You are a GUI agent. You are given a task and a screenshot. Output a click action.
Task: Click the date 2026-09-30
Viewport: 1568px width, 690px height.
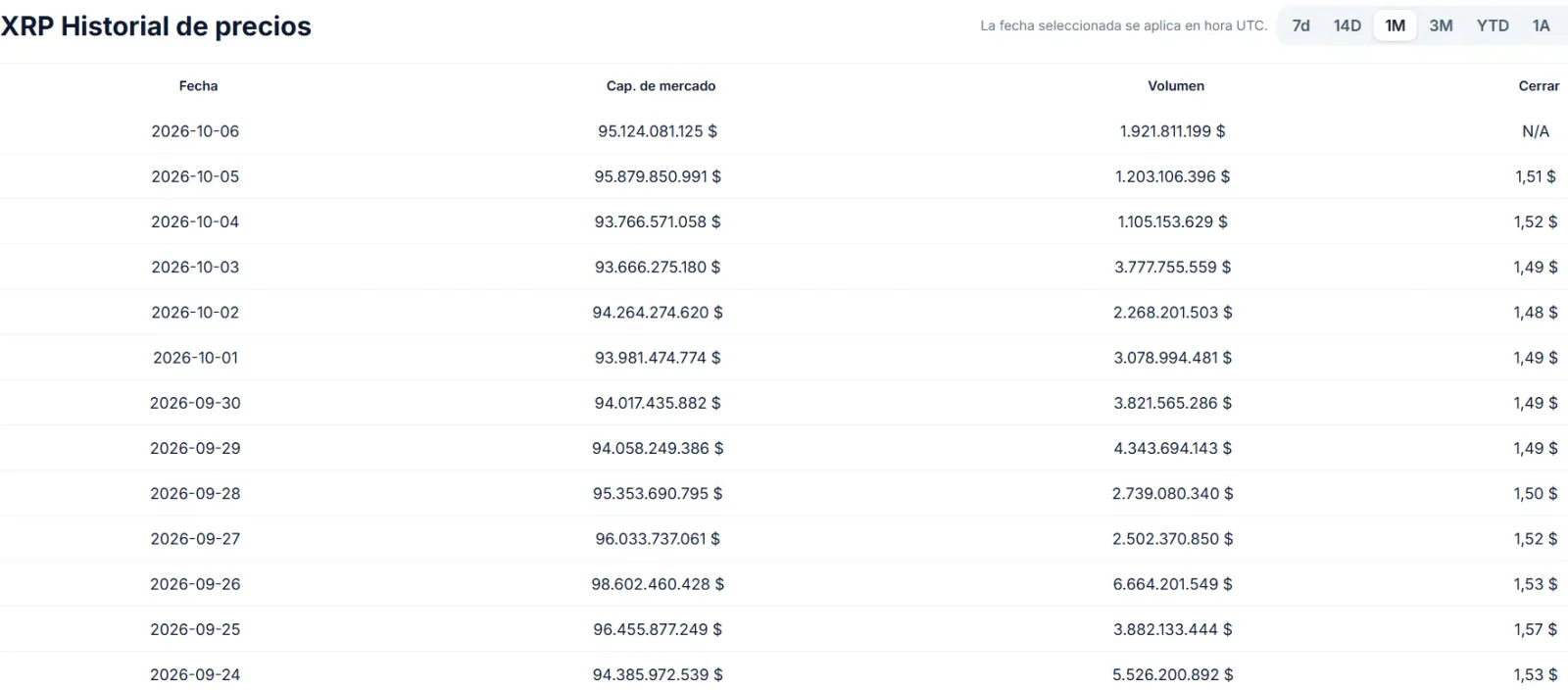[195, 403]
